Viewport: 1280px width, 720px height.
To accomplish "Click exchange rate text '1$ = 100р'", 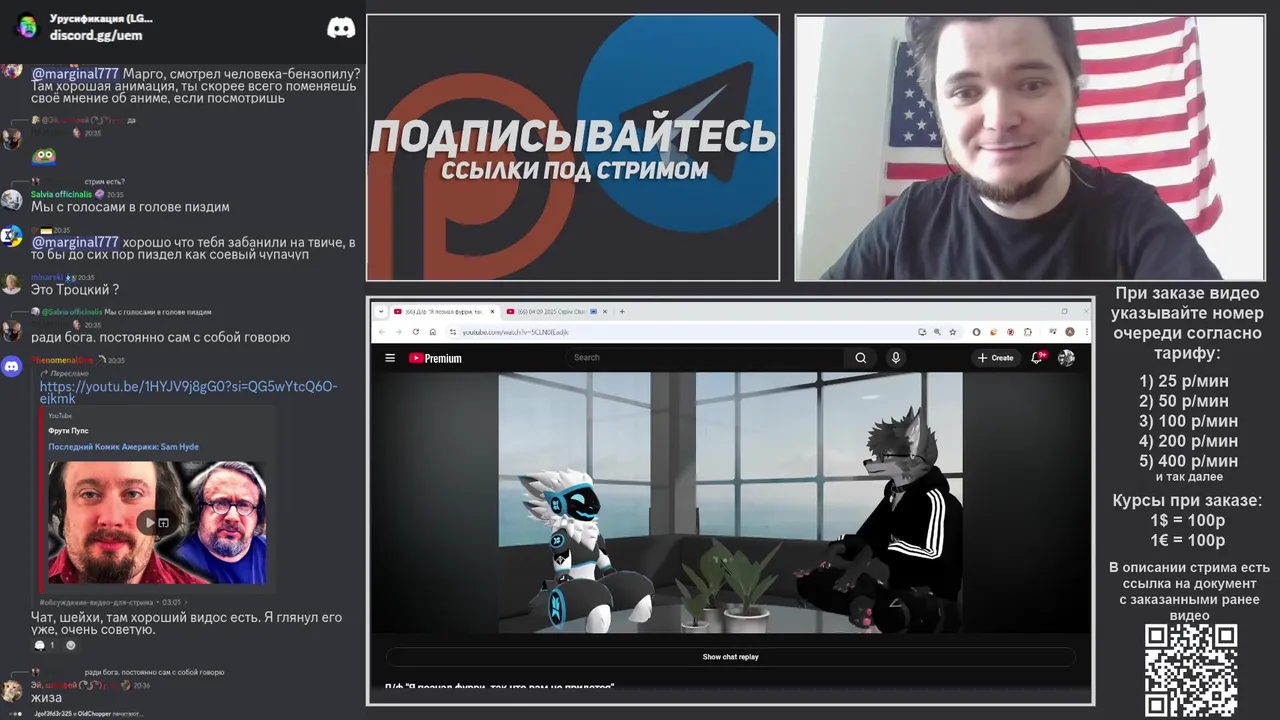I will (1187, 520).
